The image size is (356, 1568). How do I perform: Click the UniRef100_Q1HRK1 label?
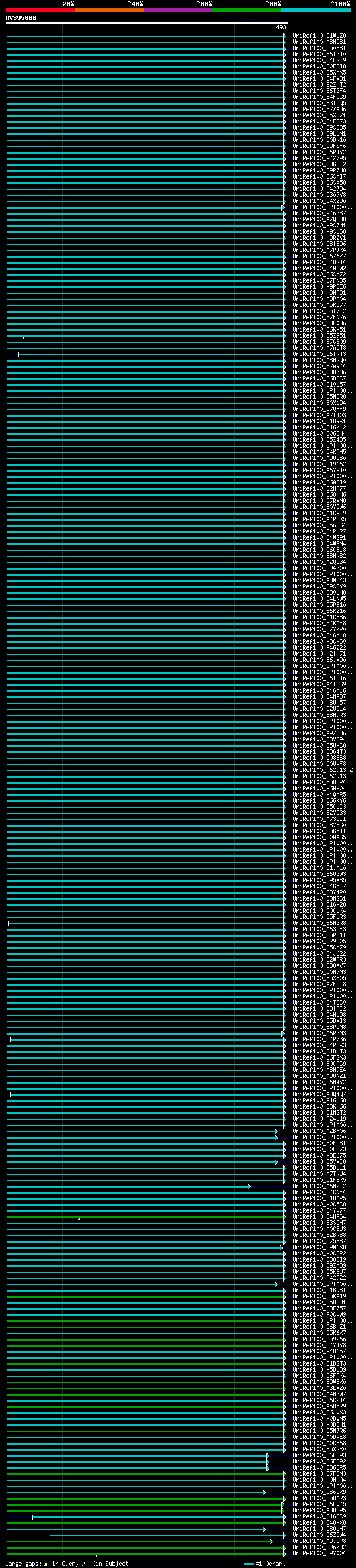tap(319, 421)
